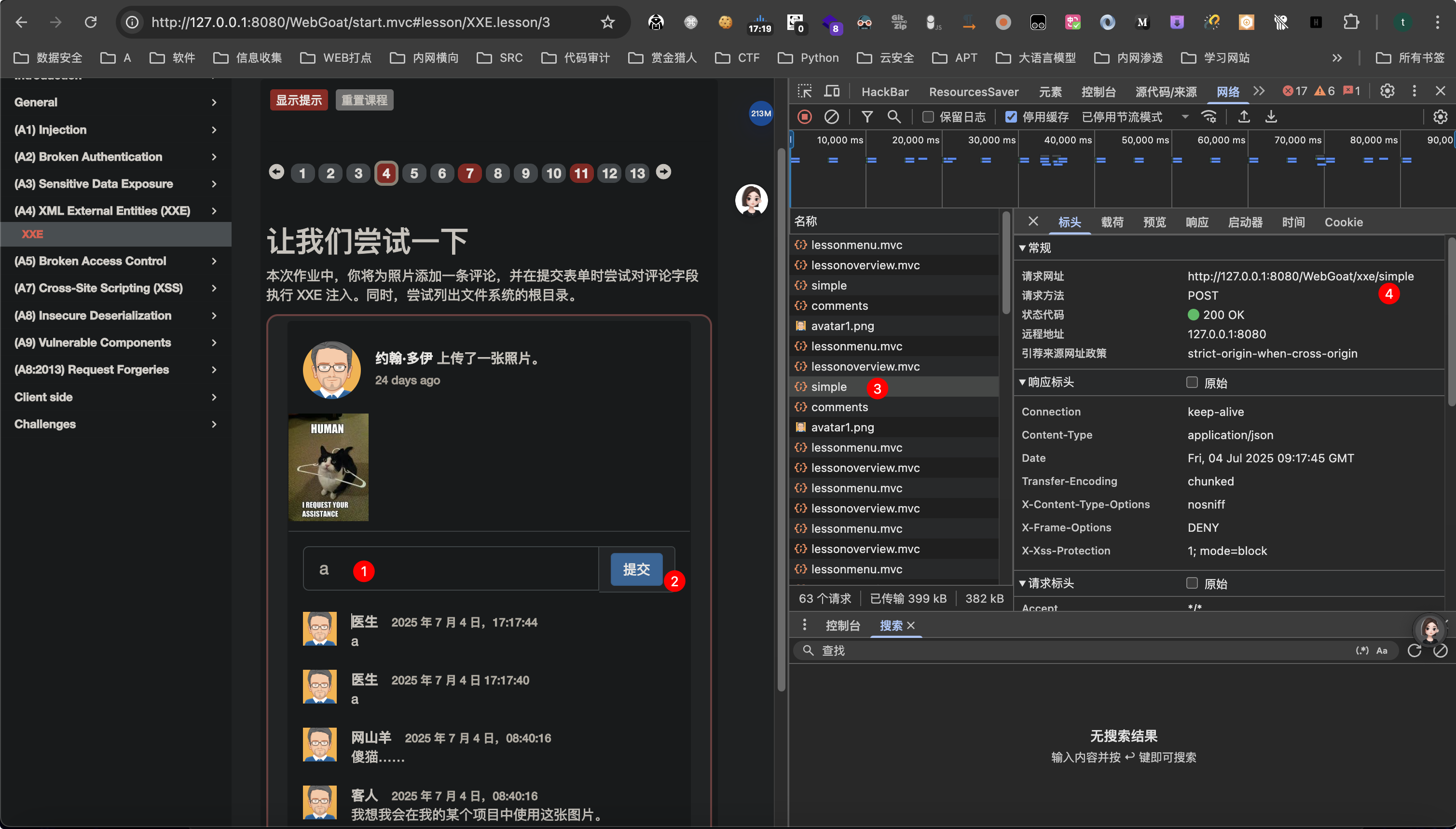The width and height of the screenshot is (1456, 829).
Task: Expand (A2) Broken Authentication menu
Action: coord(116,156)
